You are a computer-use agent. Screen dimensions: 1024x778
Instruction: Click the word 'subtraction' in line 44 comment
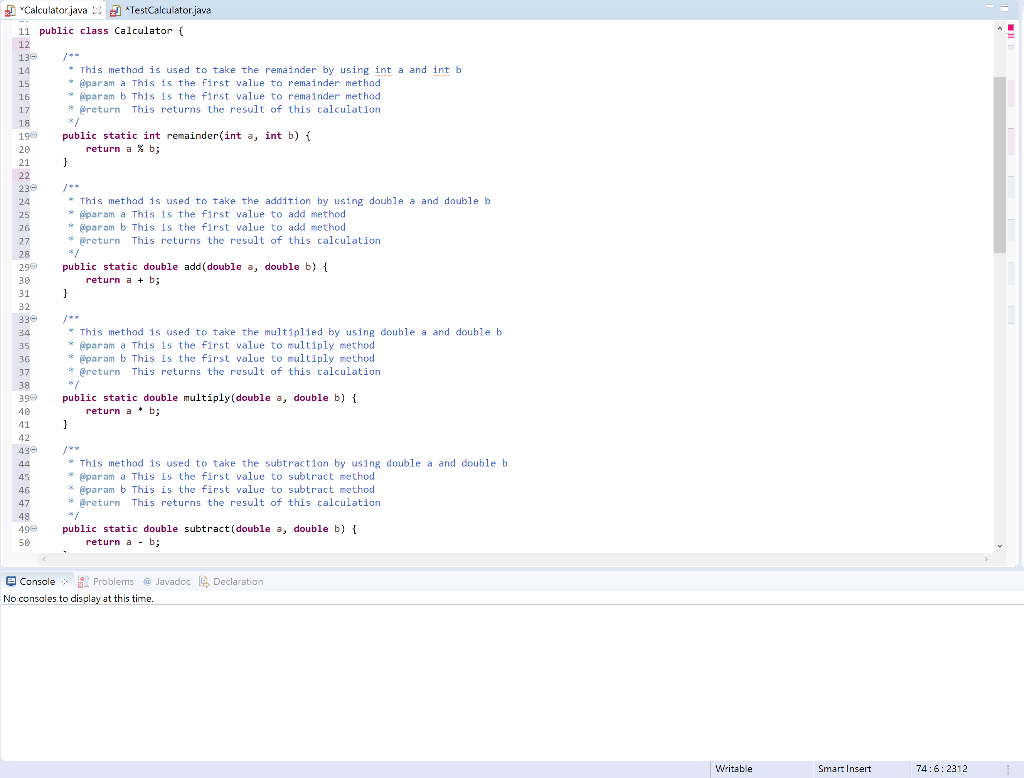point(296,463)
